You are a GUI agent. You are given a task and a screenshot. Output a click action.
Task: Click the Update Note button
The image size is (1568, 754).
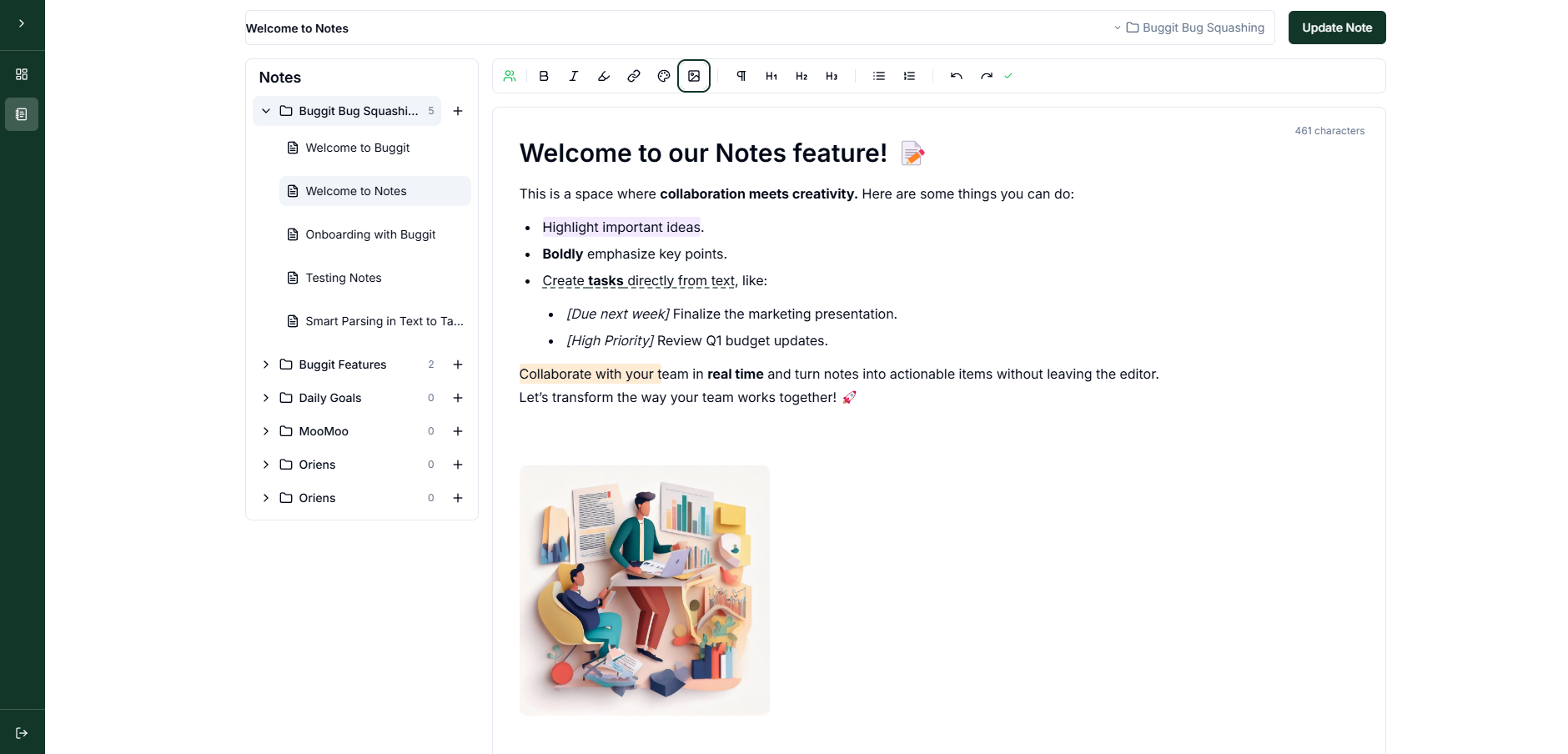click(x=1336, y=28)
